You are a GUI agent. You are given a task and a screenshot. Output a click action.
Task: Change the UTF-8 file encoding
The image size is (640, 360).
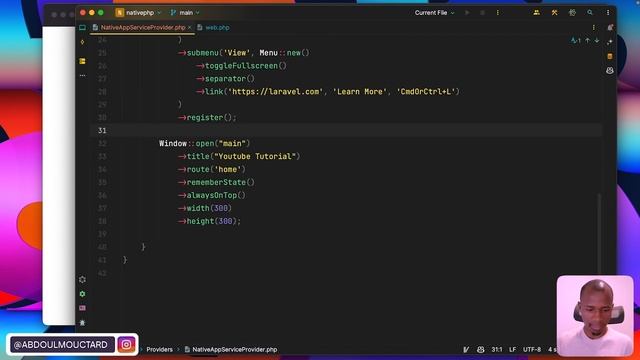coord(532,350)
